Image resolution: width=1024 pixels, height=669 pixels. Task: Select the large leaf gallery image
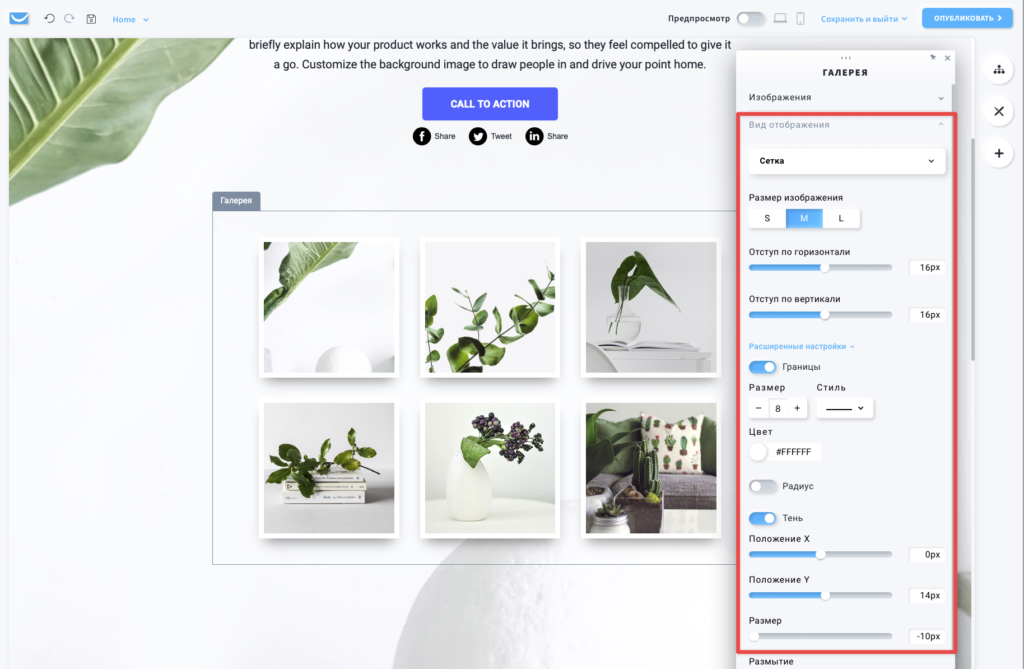[329, 307]
